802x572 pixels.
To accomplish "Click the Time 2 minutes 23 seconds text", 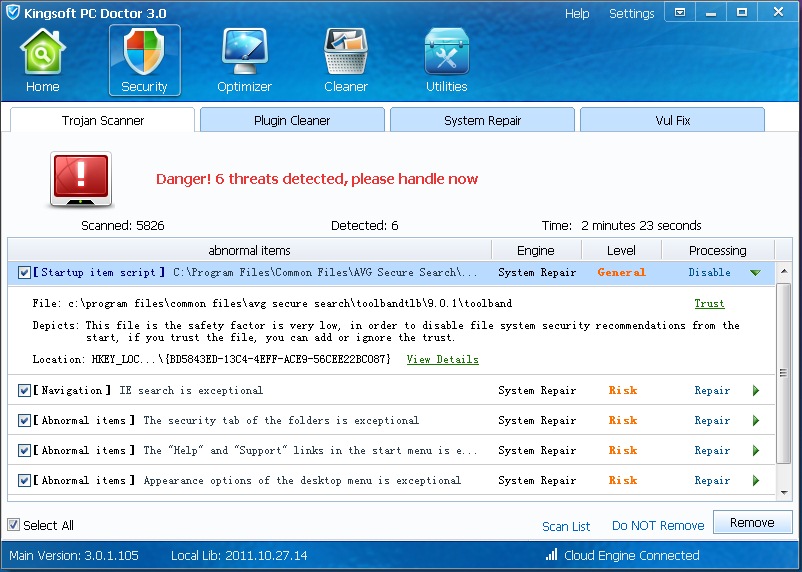I will click(x=621, y=226).
